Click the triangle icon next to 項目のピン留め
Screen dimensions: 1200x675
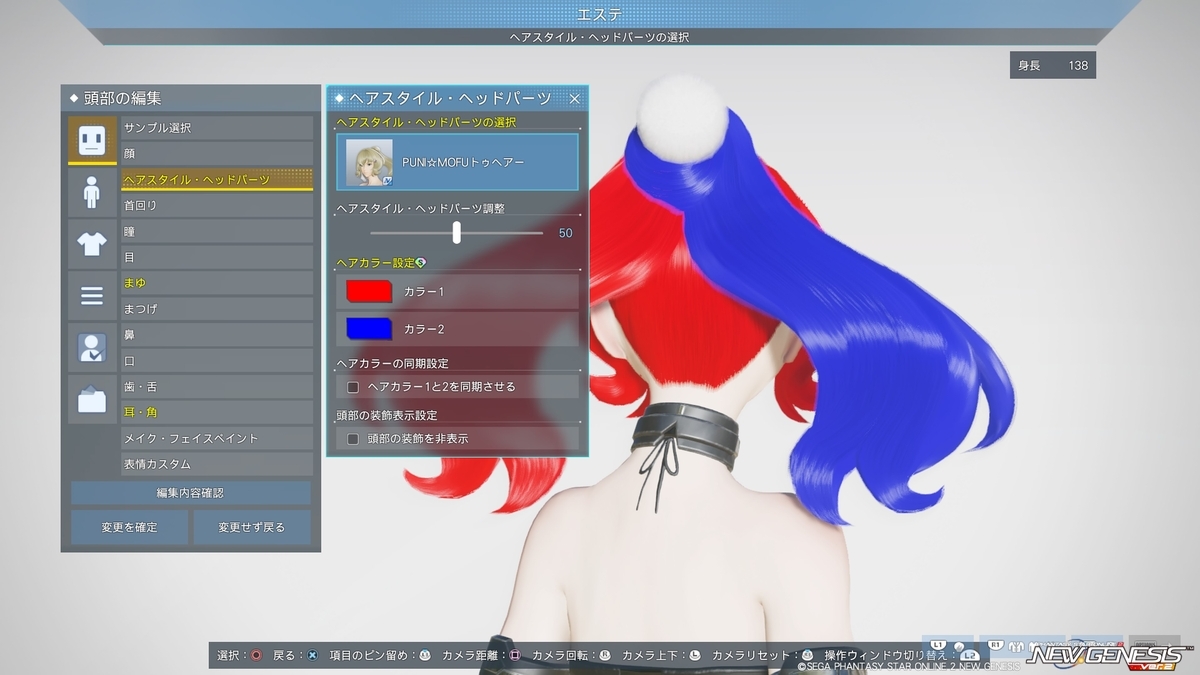pyautogui.click(x=425, y=655)
